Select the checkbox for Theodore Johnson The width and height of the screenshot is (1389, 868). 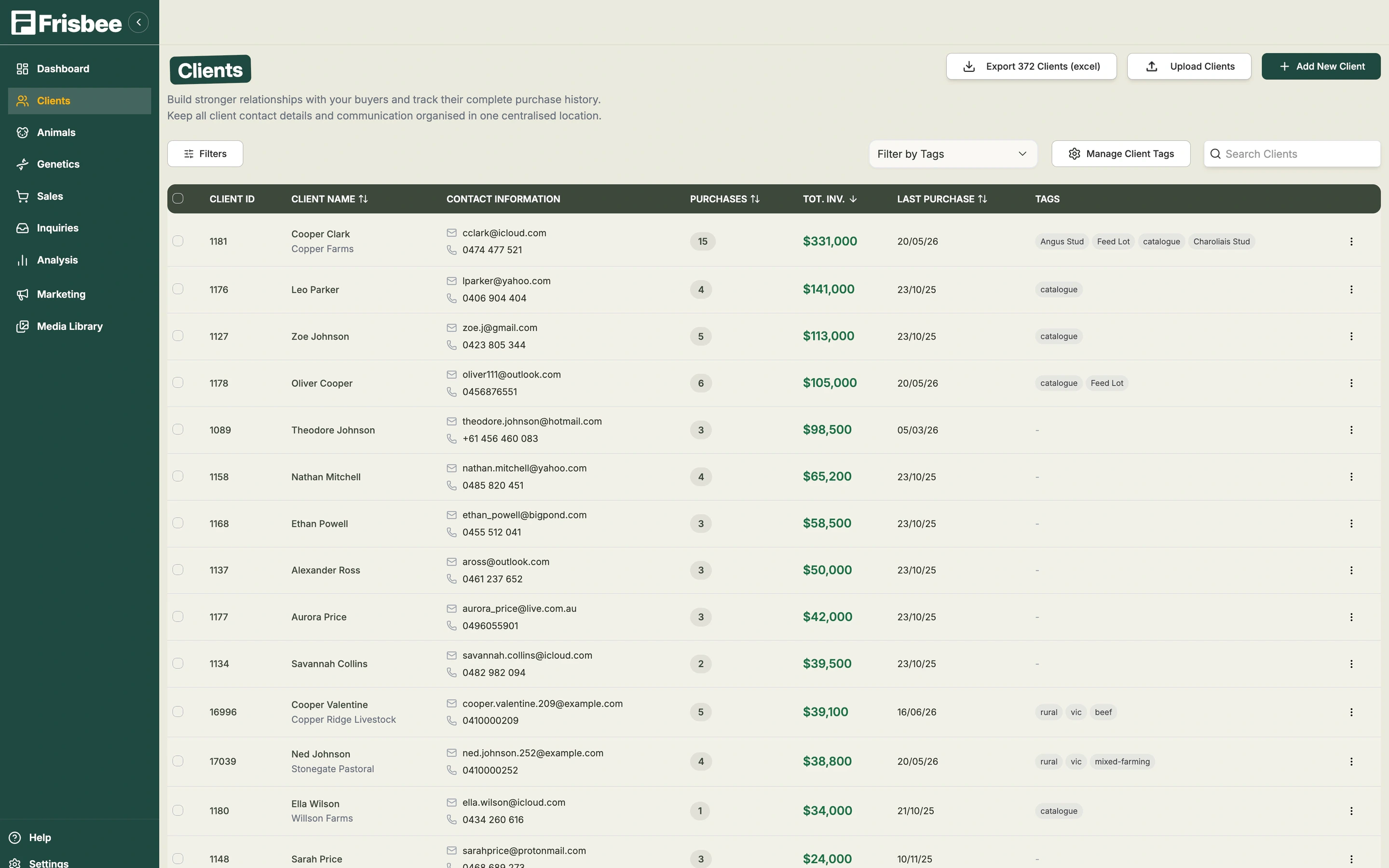[178, 429]
